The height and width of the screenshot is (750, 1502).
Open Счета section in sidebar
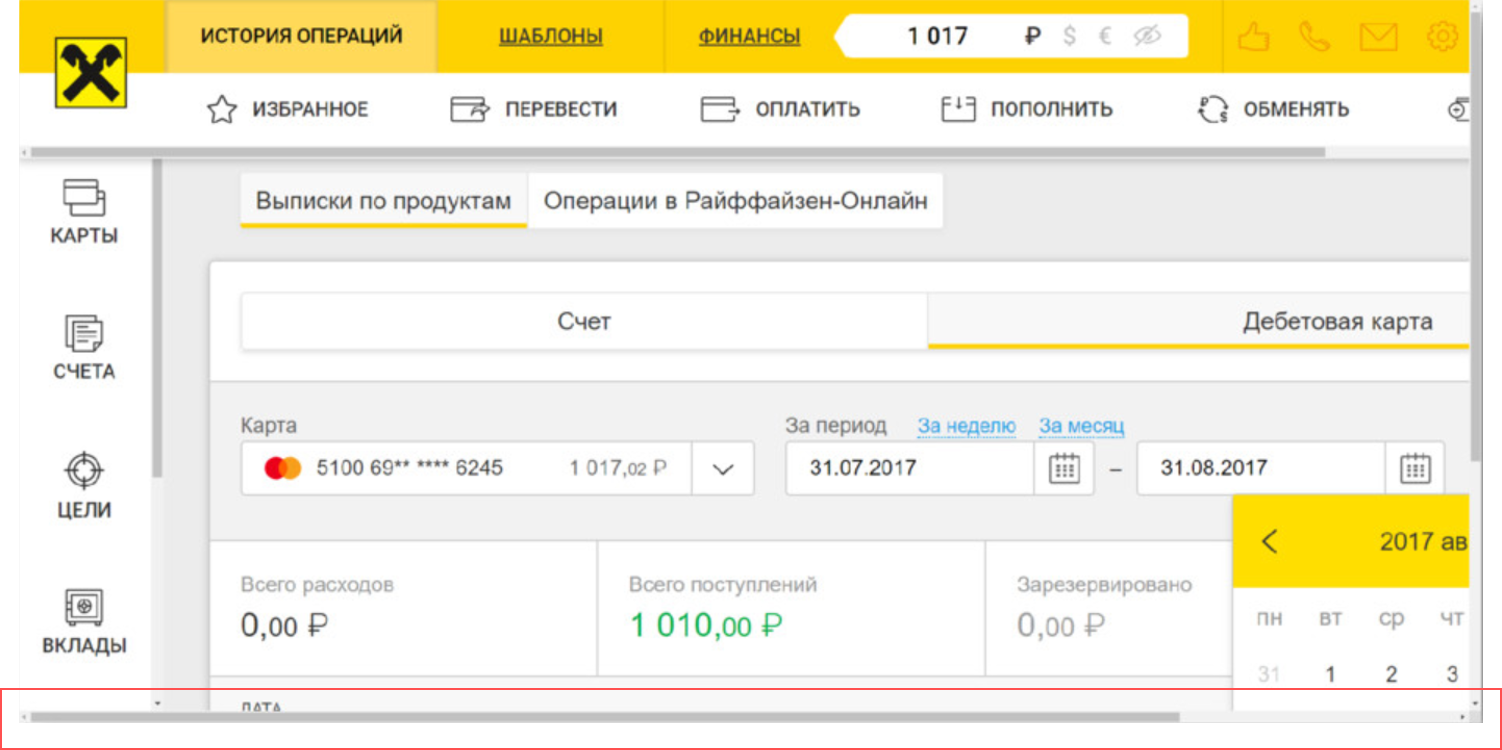coord(84,348)
